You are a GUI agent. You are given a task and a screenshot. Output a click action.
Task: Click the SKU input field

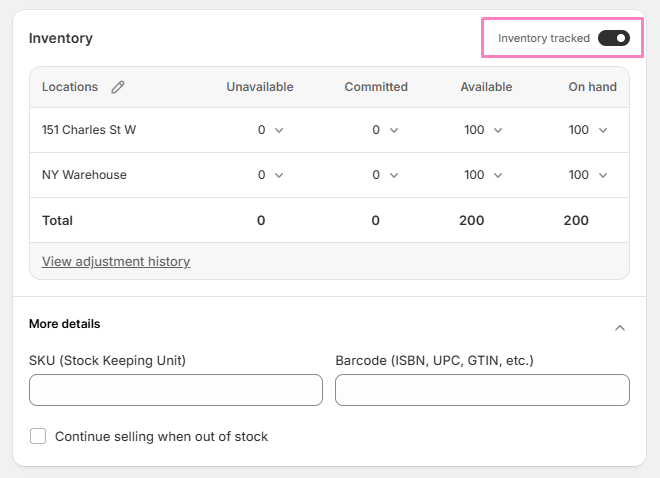click(176, 390)
